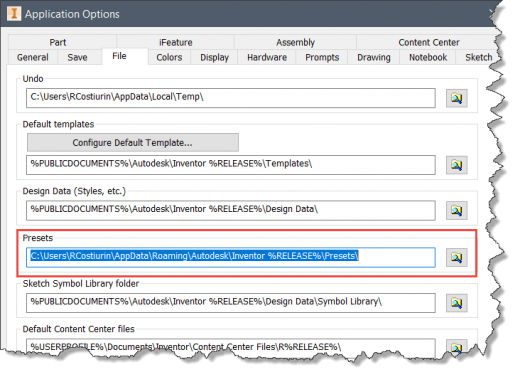Screen dimensions: 520x377
Task: Click into the Undo path field
Action: [231, 98]
